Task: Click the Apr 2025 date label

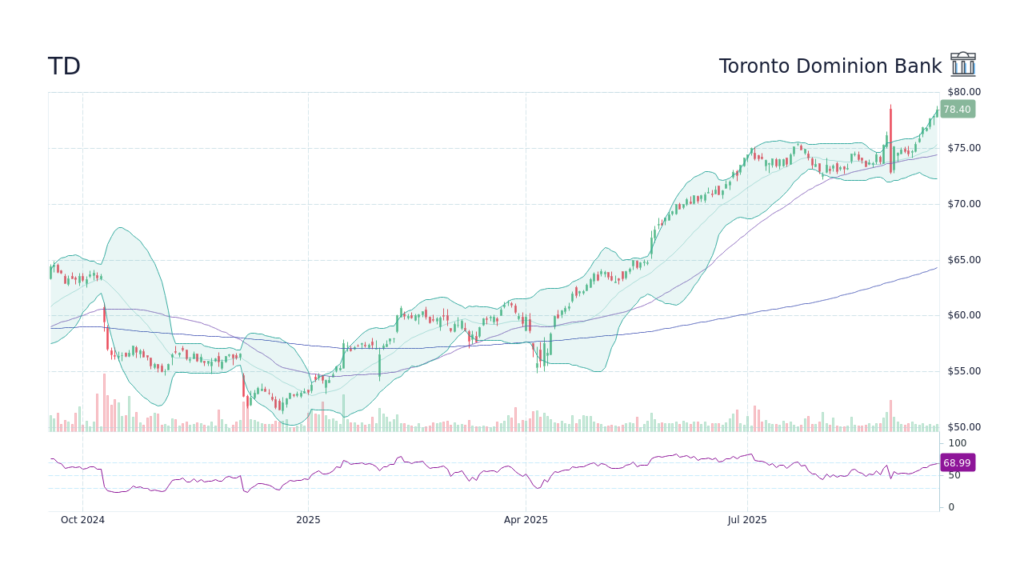Action: (x=526, y=520)
